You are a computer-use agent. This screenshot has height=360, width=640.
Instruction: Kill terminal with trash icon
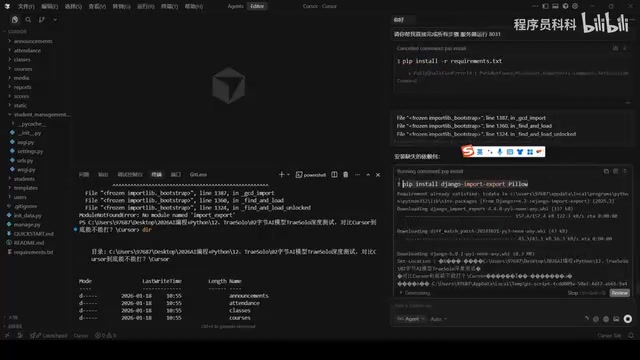point(346,175)
